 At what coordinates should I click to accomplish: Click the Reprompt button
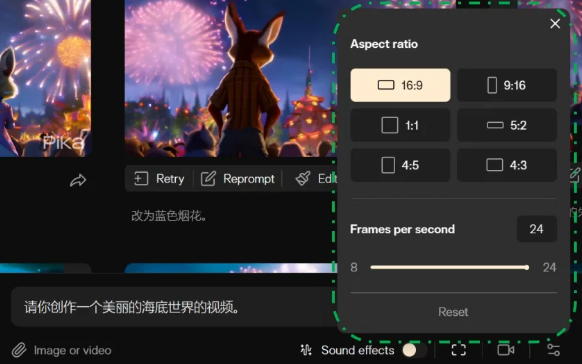238,179
